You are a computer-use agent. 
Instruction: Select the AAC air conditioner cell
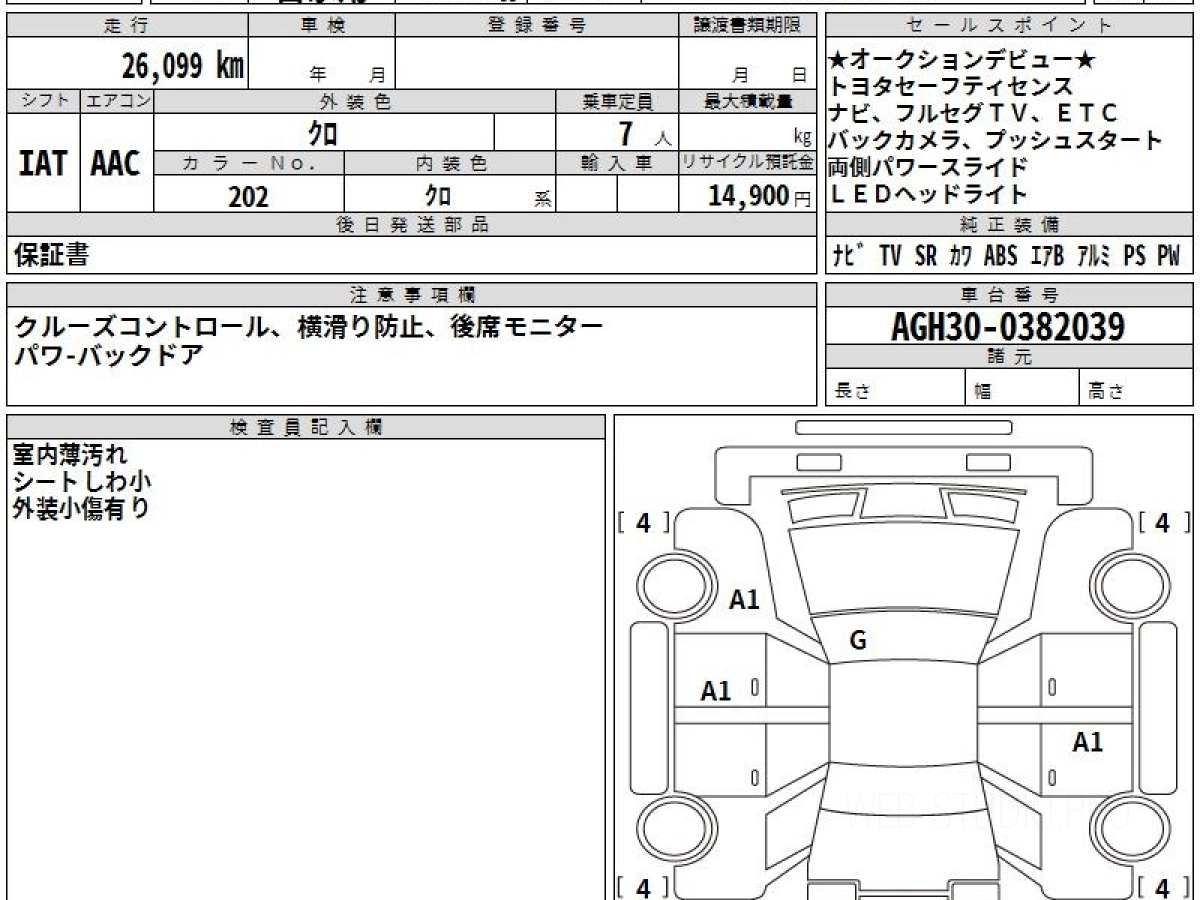[x=117, y=162]
